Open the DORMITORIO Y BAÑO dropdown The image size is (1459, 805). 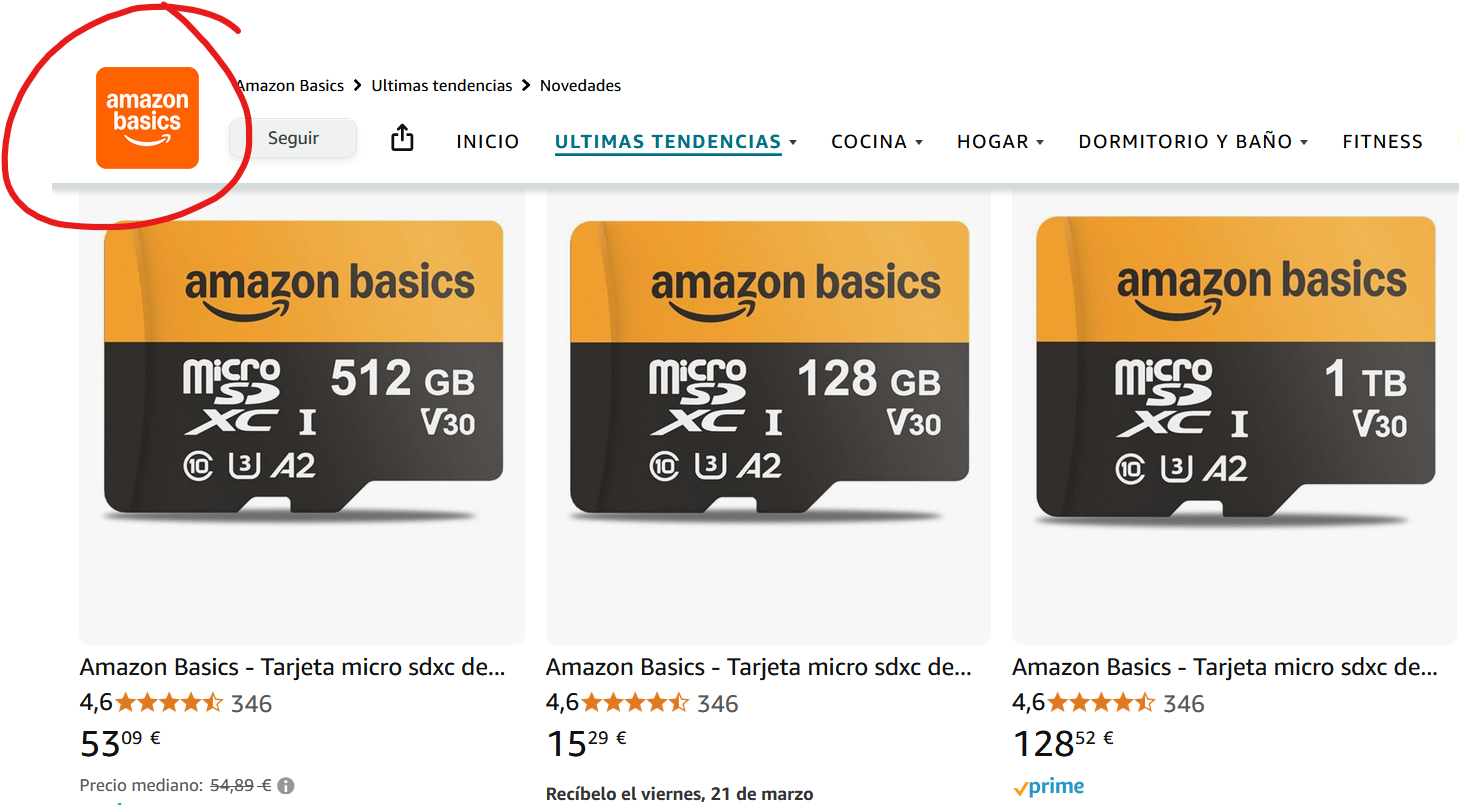(1193, 142)
